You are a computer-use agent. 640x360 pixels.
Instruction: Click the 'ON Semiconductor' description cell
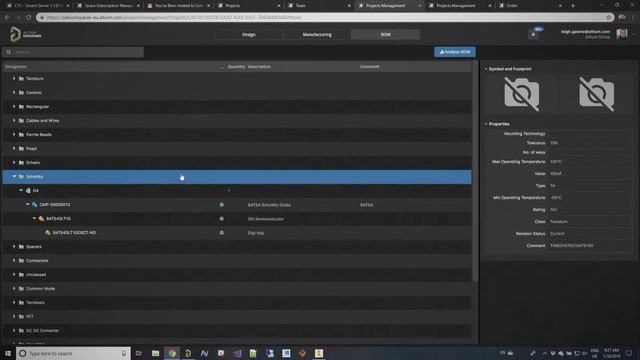266,219
